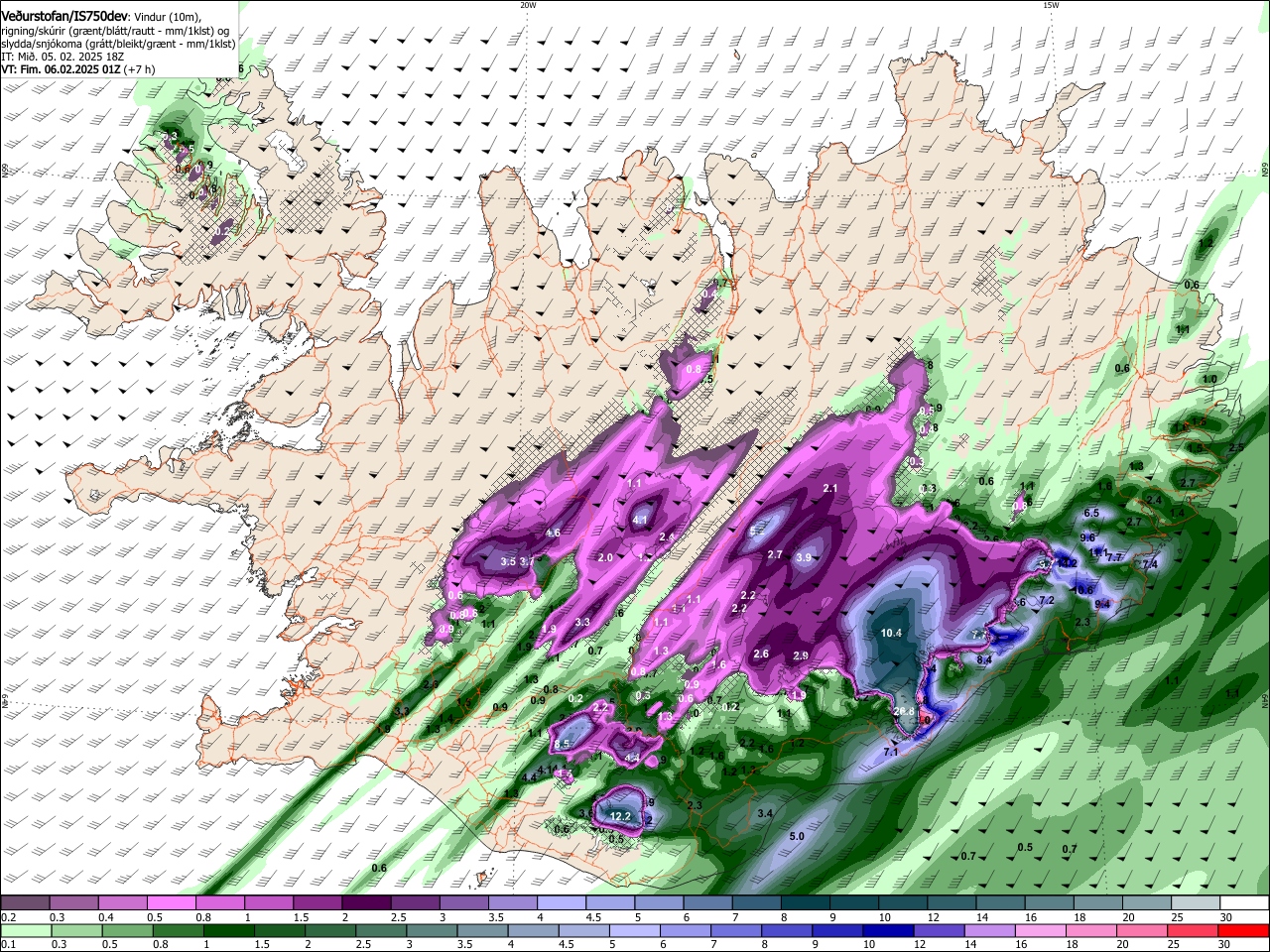Select the lower legend dark green swatch starting at 1
Screen dimensions: 1270x952
pos(229,930)
